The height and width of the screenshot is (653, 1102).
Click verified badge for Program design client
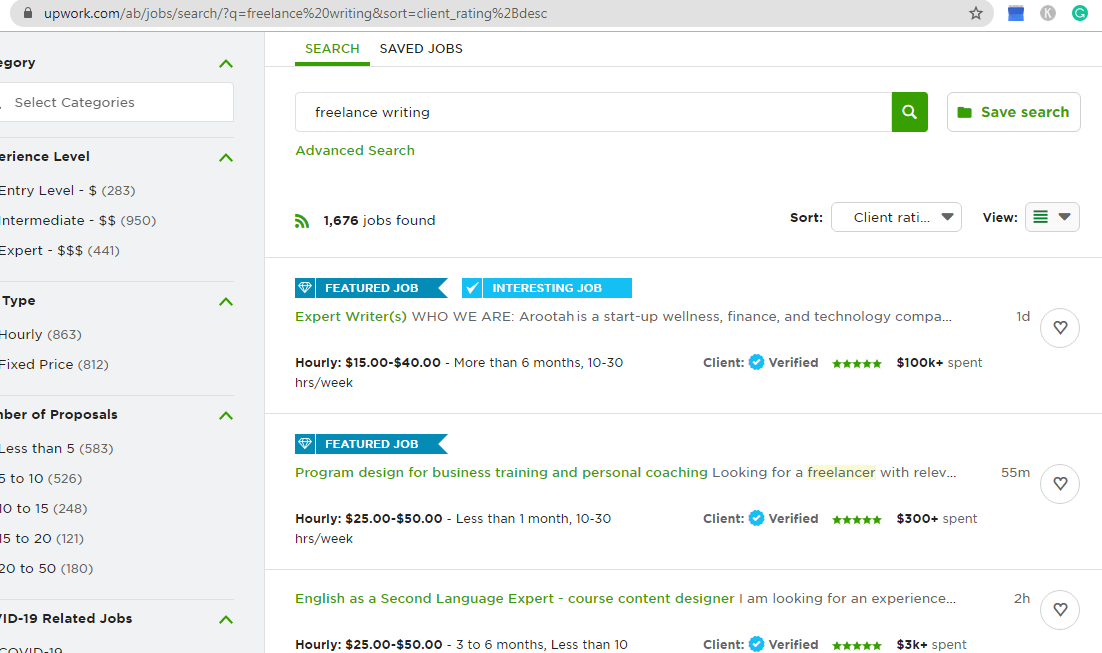point(756,519)
